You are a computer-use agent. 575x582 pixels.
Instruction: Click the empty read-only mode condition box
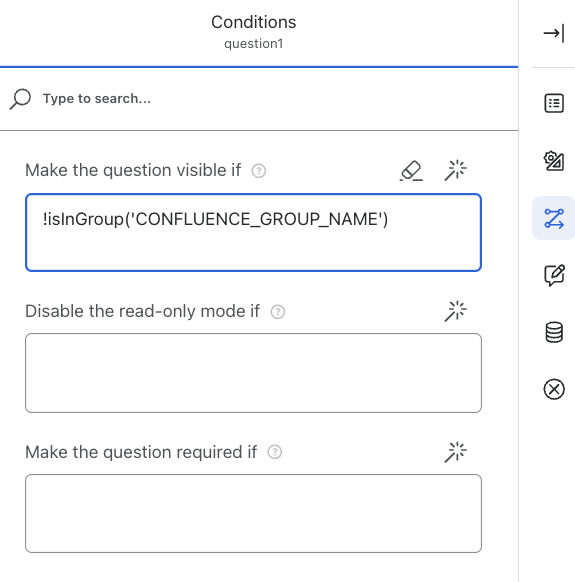click(254, 373)
